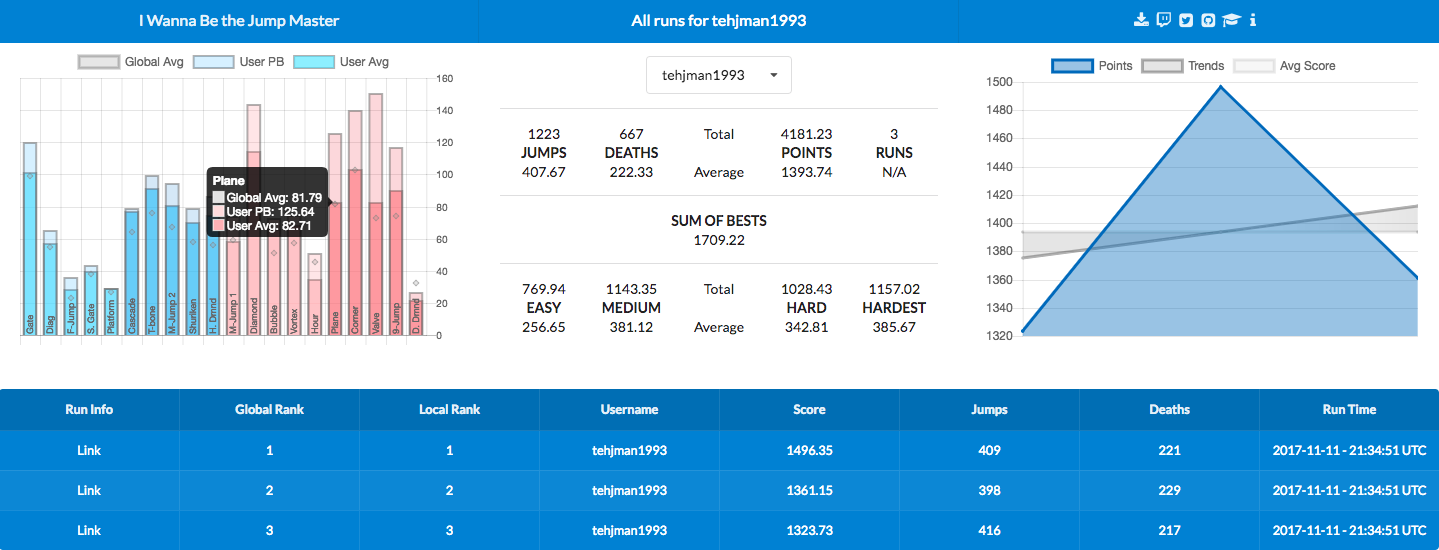Sort by the Run Time column header
1439x550 pixels.
coord(1349,409)
